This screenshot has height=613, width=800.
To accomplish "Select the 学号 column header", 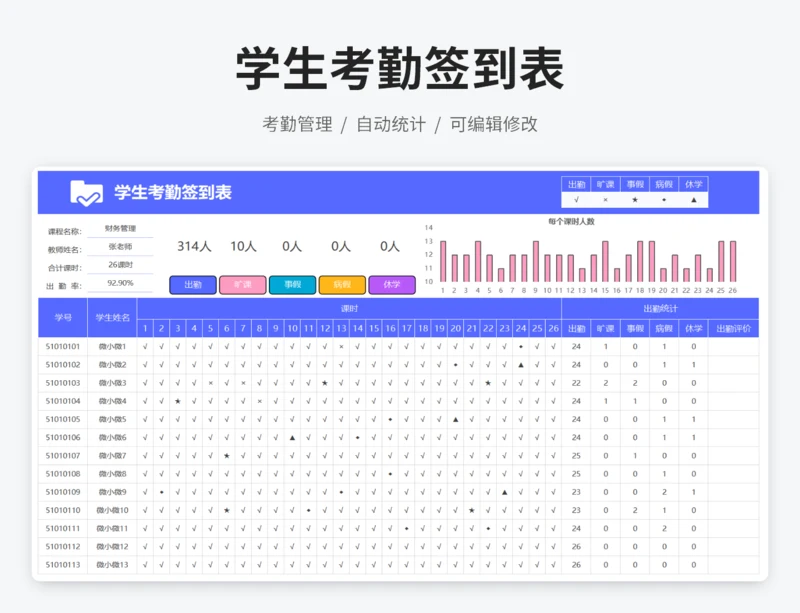I will (63, 317).
